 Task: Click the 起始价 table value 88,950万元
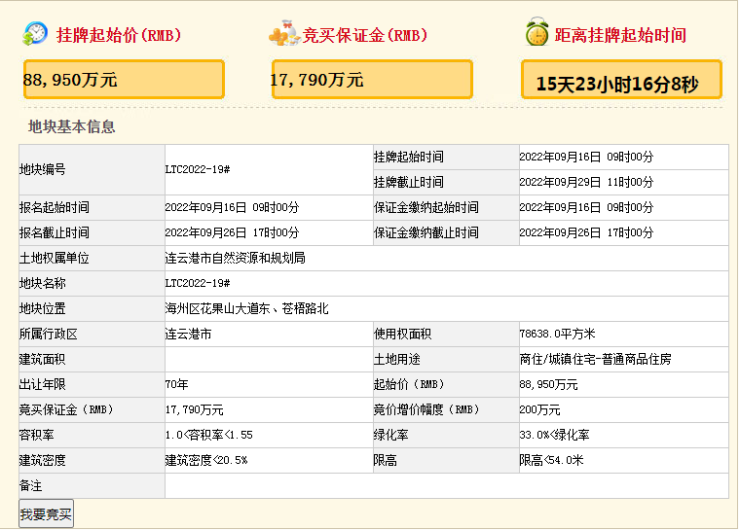click(x=548, y=385)
